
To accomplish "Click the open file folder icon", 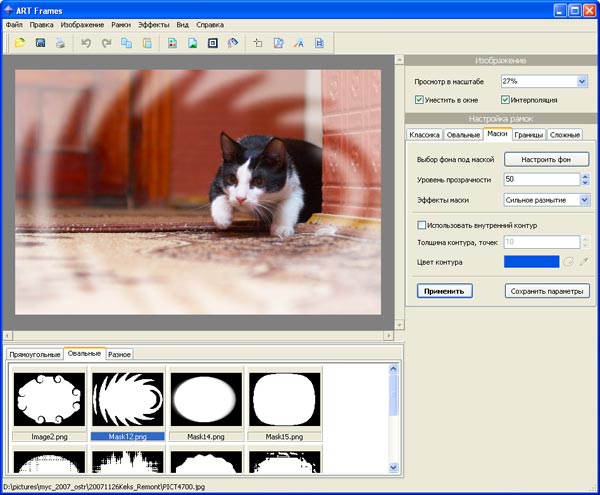I will 20,43.
